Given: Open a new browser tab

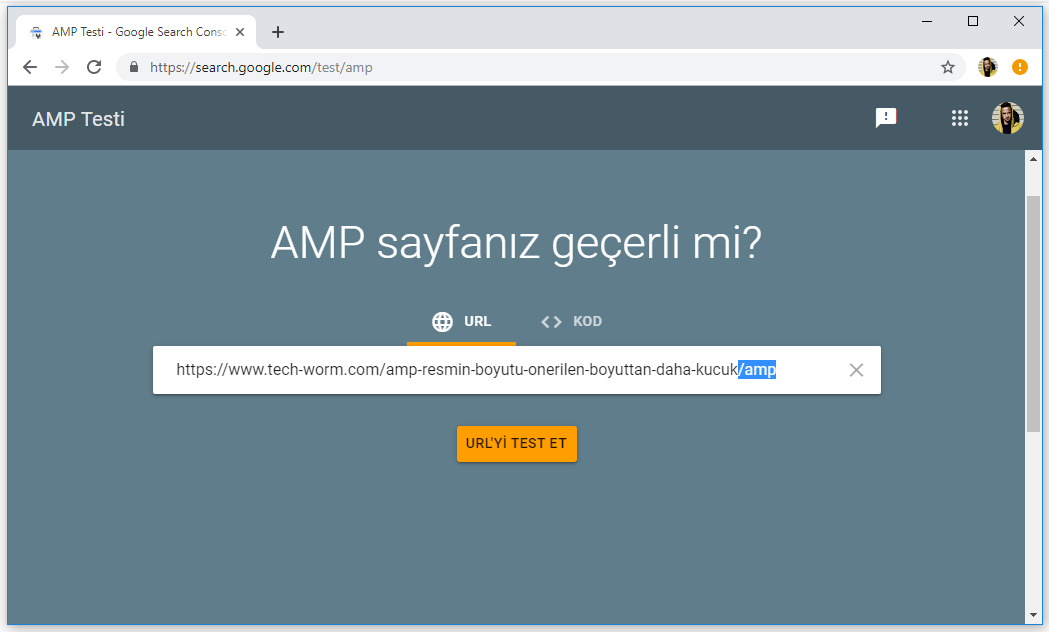Looking at the screenshot, I should point(278,32).
